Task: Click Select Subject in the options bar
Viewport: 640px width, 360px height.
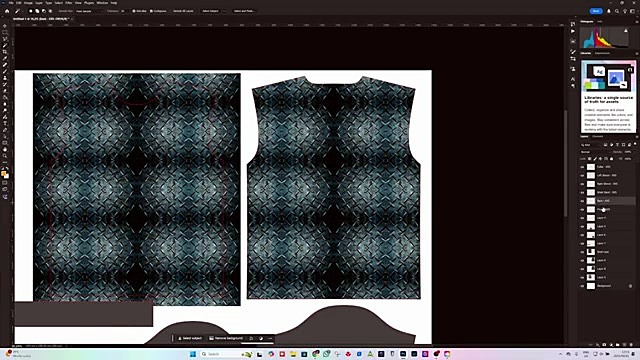Action: pos(210,11)
